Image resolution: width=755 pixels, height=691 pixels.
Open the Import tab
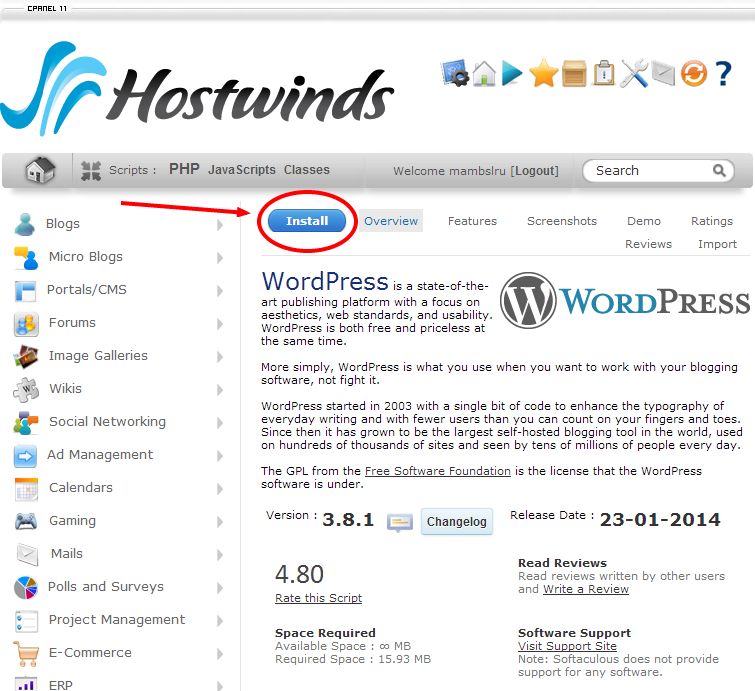click(x=717, y=244)
